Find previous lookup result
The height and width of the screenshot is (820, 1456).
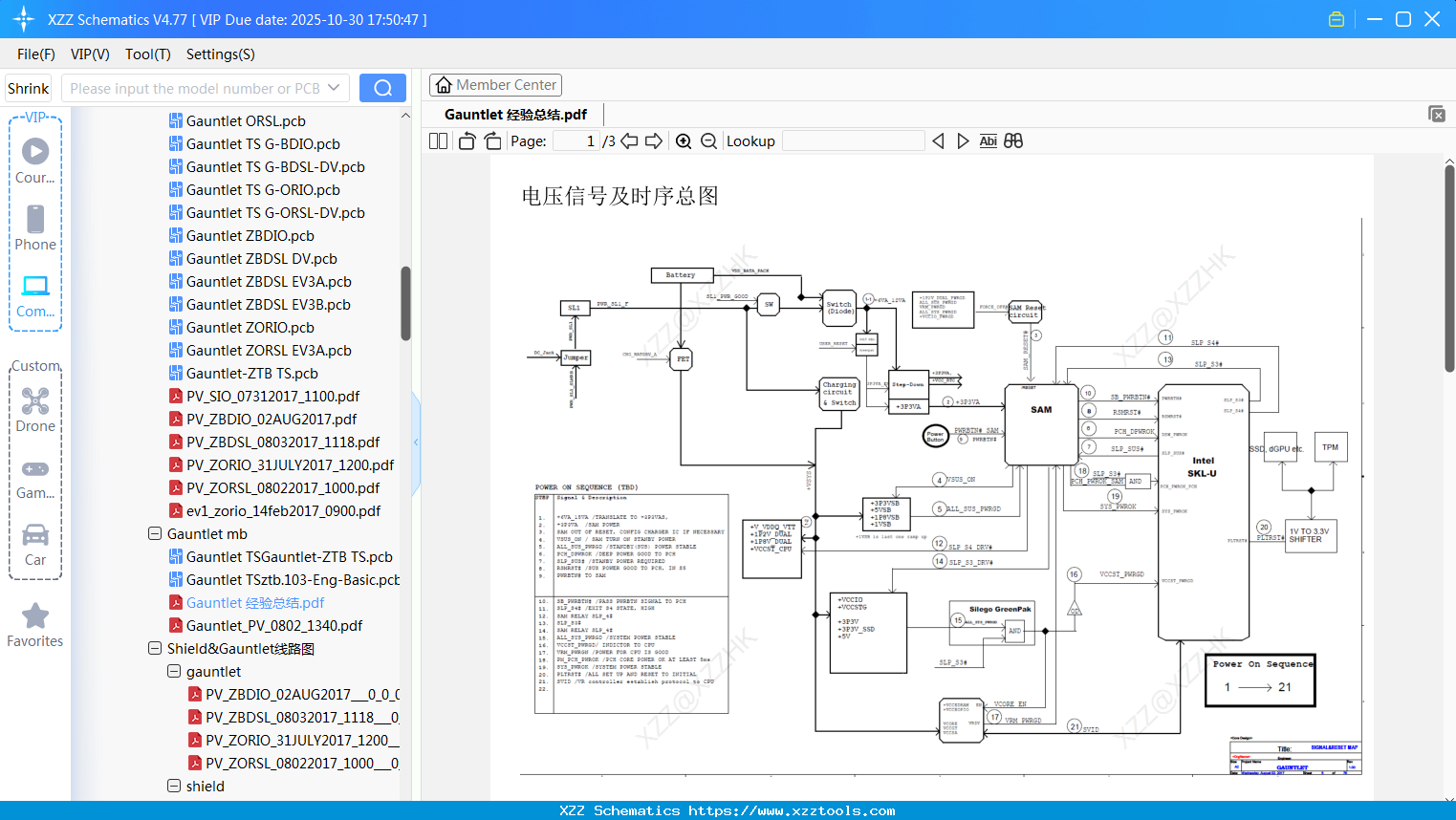[938, 140]
